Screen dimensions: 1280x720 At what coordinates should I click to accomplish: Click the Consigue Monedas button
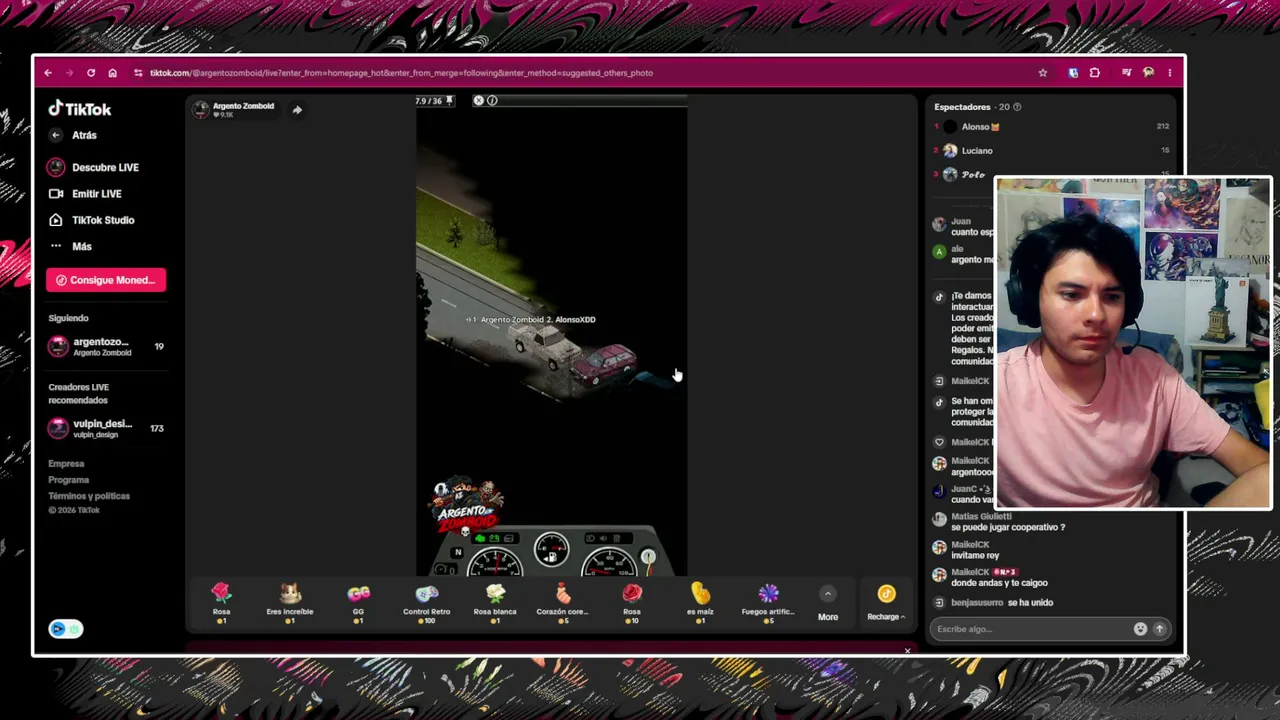(106, 280)
